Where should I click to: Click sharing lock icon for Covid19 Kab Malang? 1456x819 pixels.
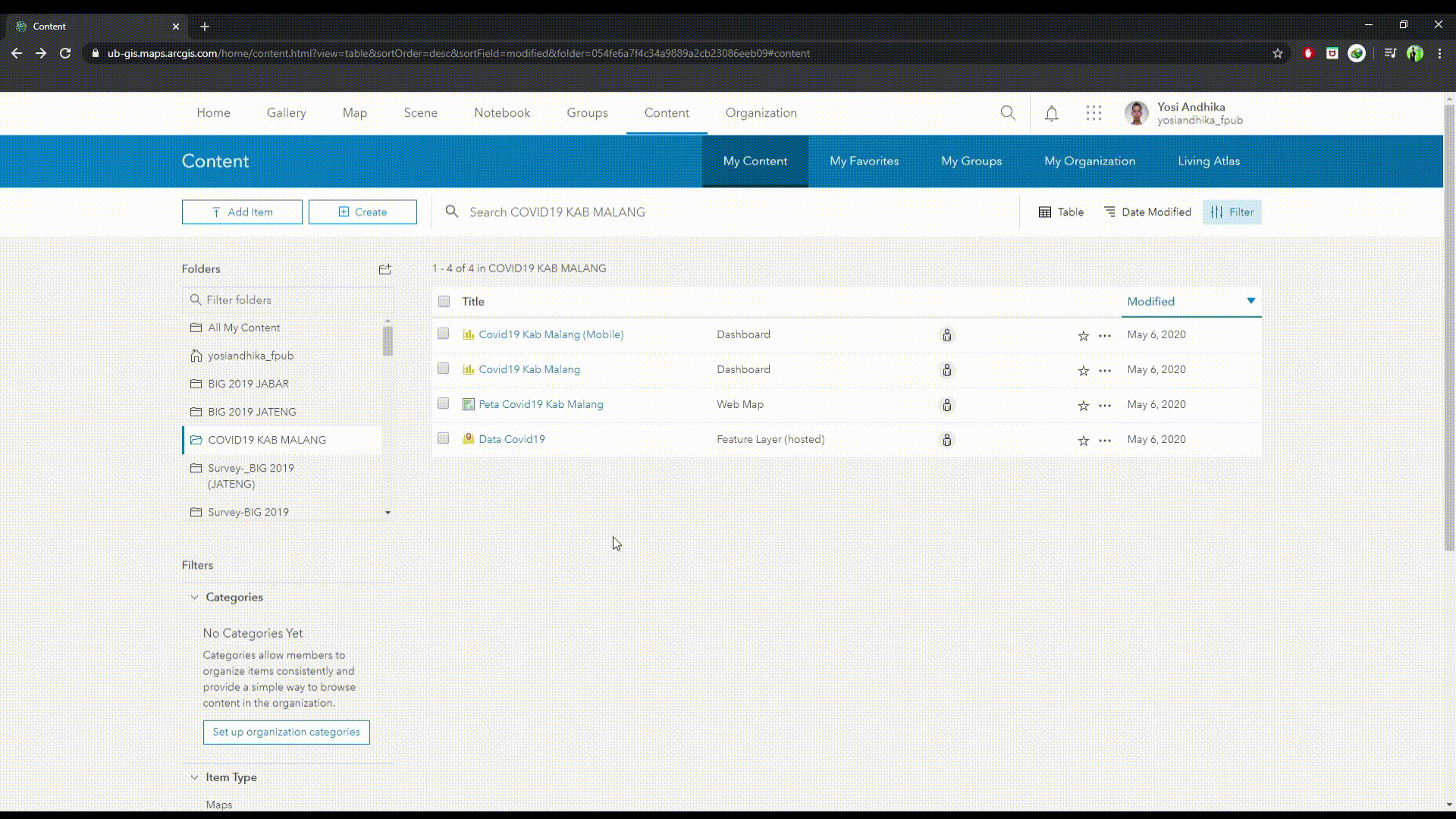[946, 370]
